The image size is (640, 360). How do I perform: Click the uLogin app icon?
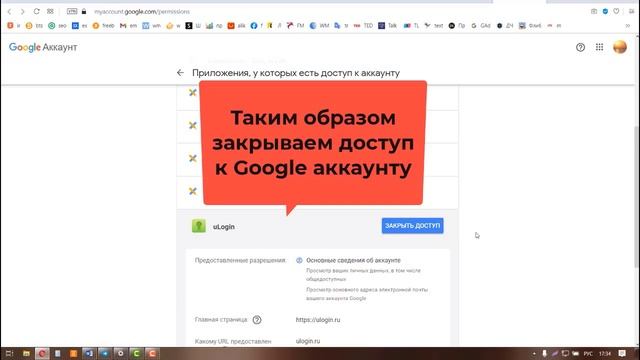[x=199, y=226]
